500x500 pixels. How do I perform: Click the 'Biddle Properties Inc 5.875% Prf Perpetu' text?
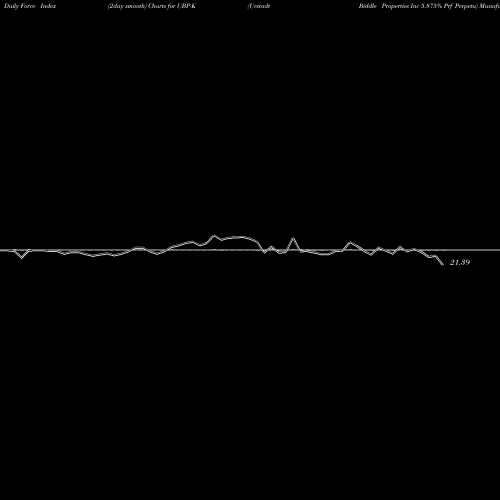419,6
